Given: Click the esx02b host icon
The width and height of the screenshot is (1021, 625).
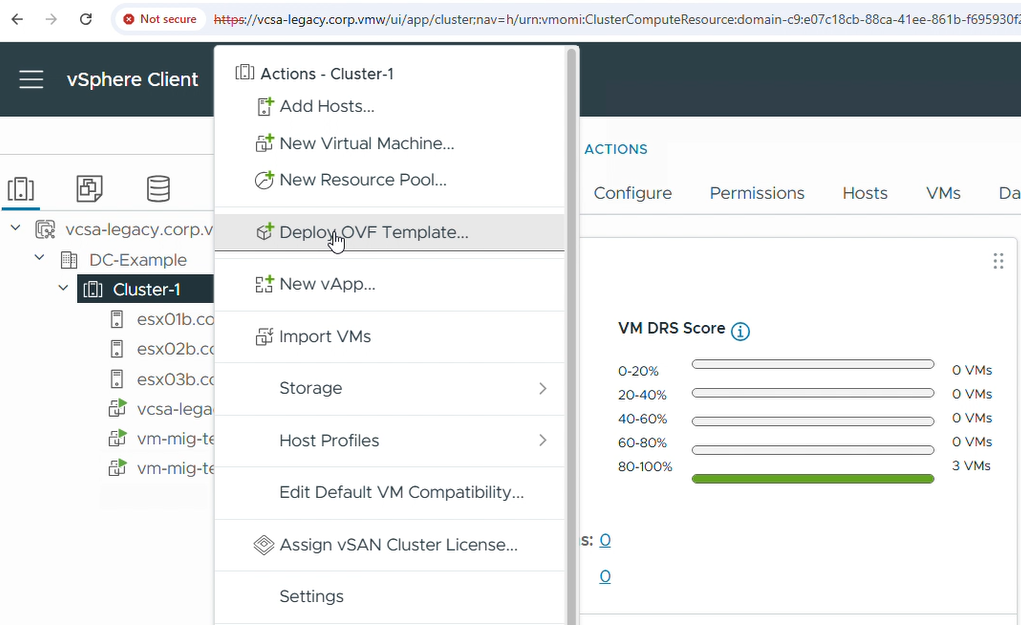Looking at the screenshot, I should pyautogui.click(x=117, y=349).
